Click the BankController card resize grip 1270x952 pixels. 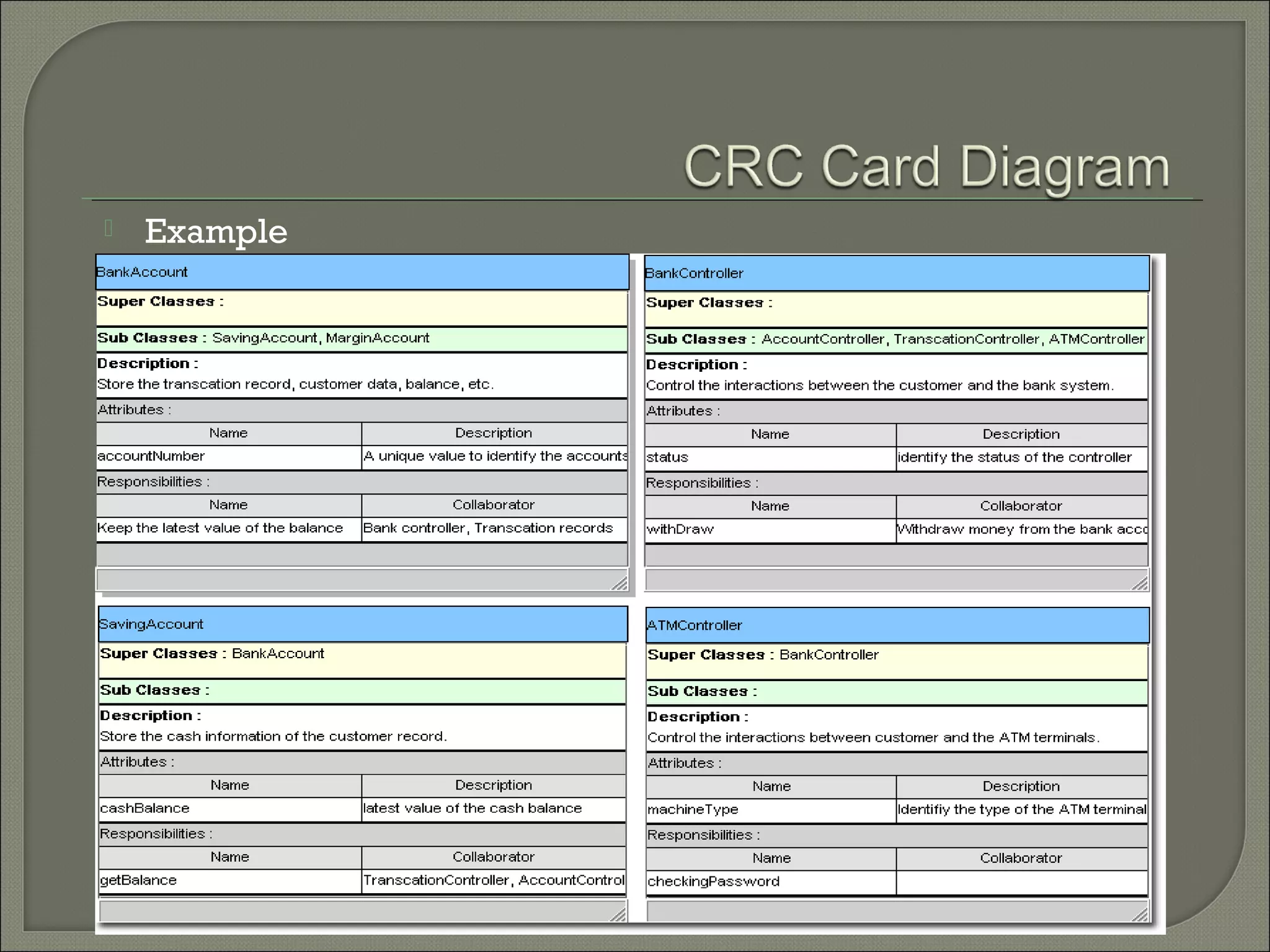(x=1140, y=583)
